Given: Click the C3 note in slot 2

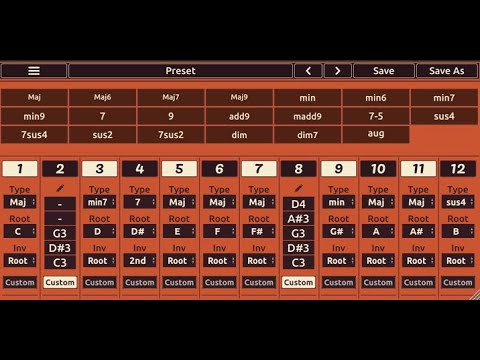Looking at the screenshot, I should pyautogui.click(x=60, y=263).
